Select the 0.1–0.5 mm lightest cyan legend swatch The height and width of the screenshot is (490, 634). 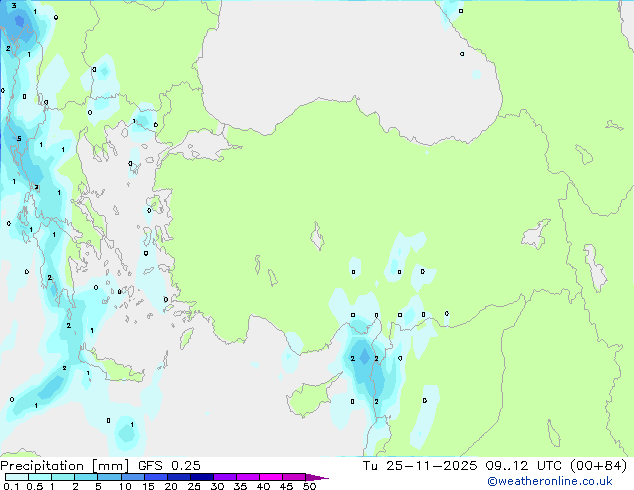tap(17, 477)
